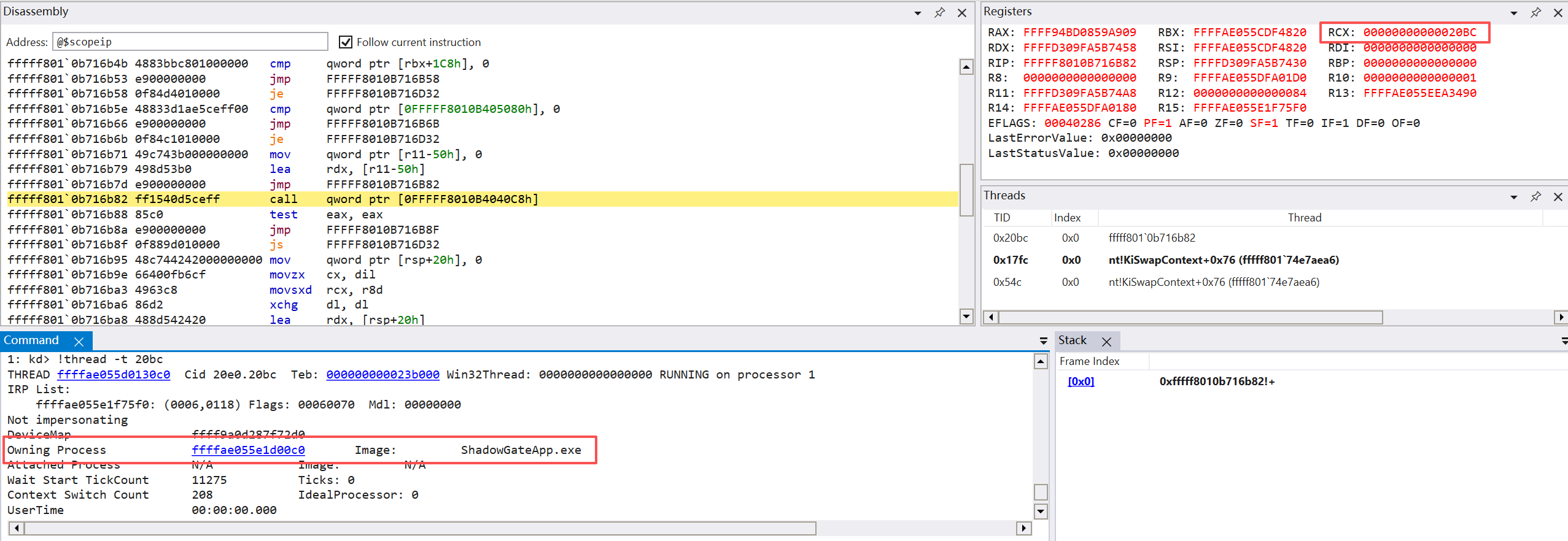Click the EFLAGS value 00040286

(x=1073, y=123)
